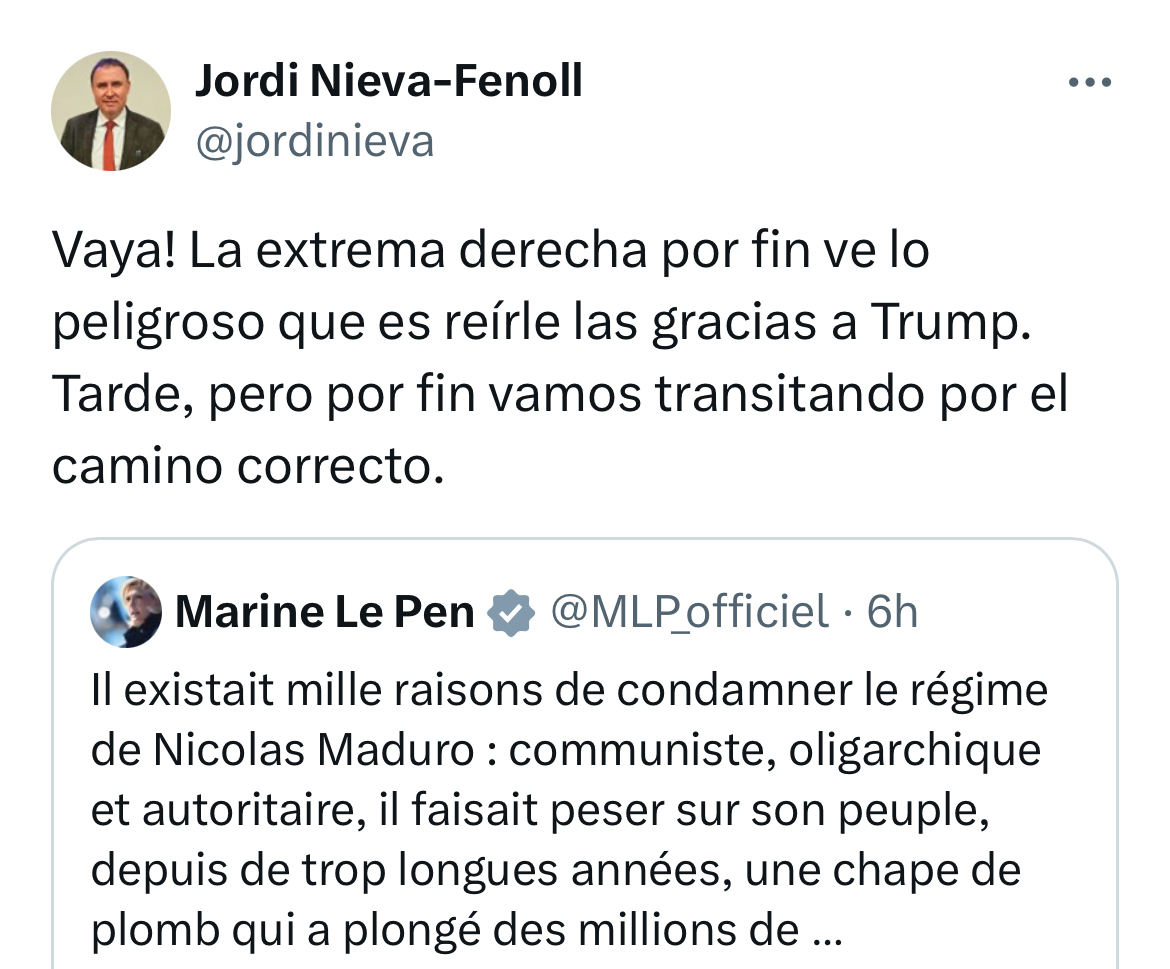Image resolution: width=1170 pixels, height=969 pixels.
Task: Open the three-dot more options menu
Action: (1089, 83)
